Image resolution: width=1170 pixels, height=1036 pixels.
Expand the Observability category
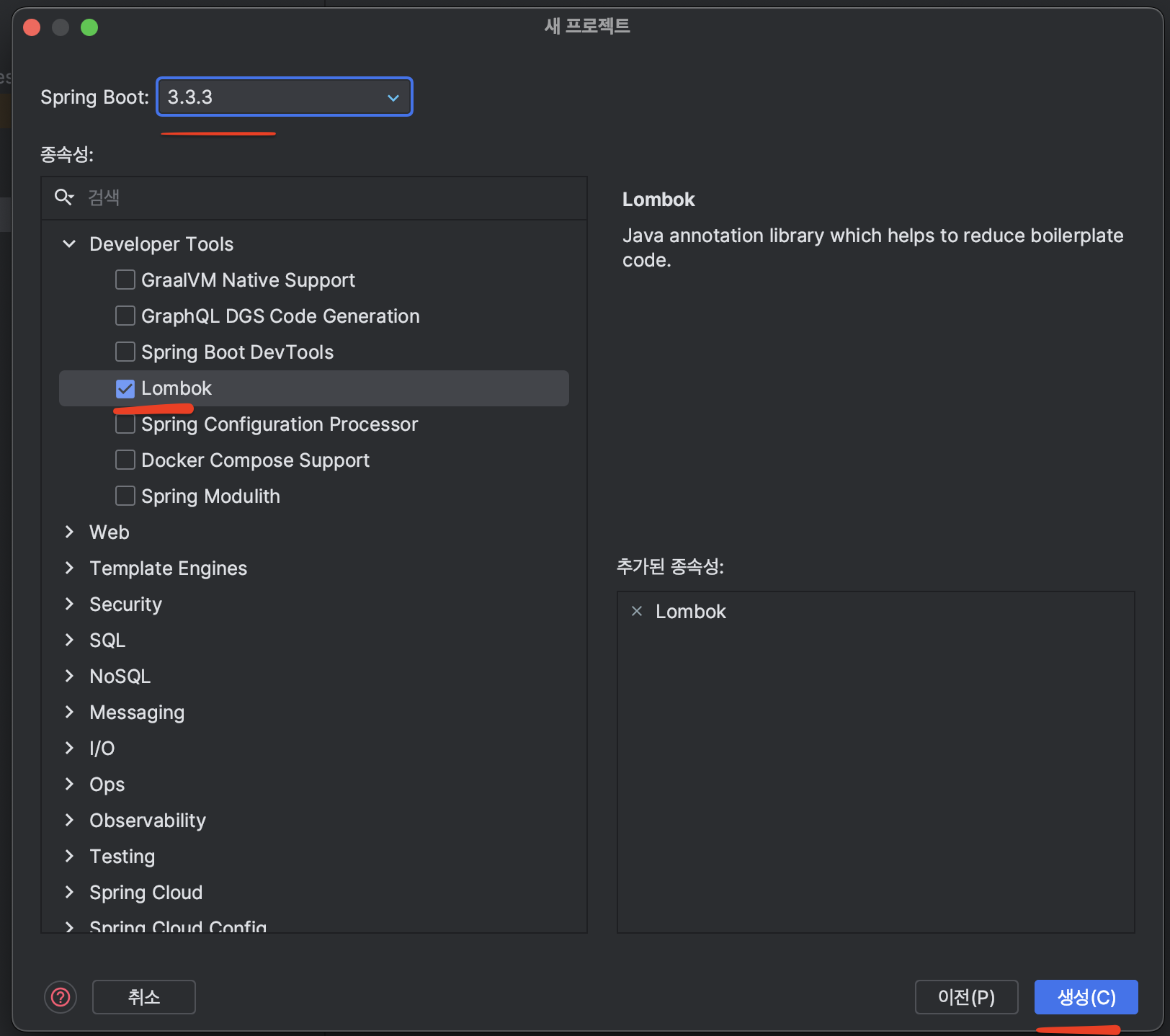pyautogui.click(x=69, y=820)
